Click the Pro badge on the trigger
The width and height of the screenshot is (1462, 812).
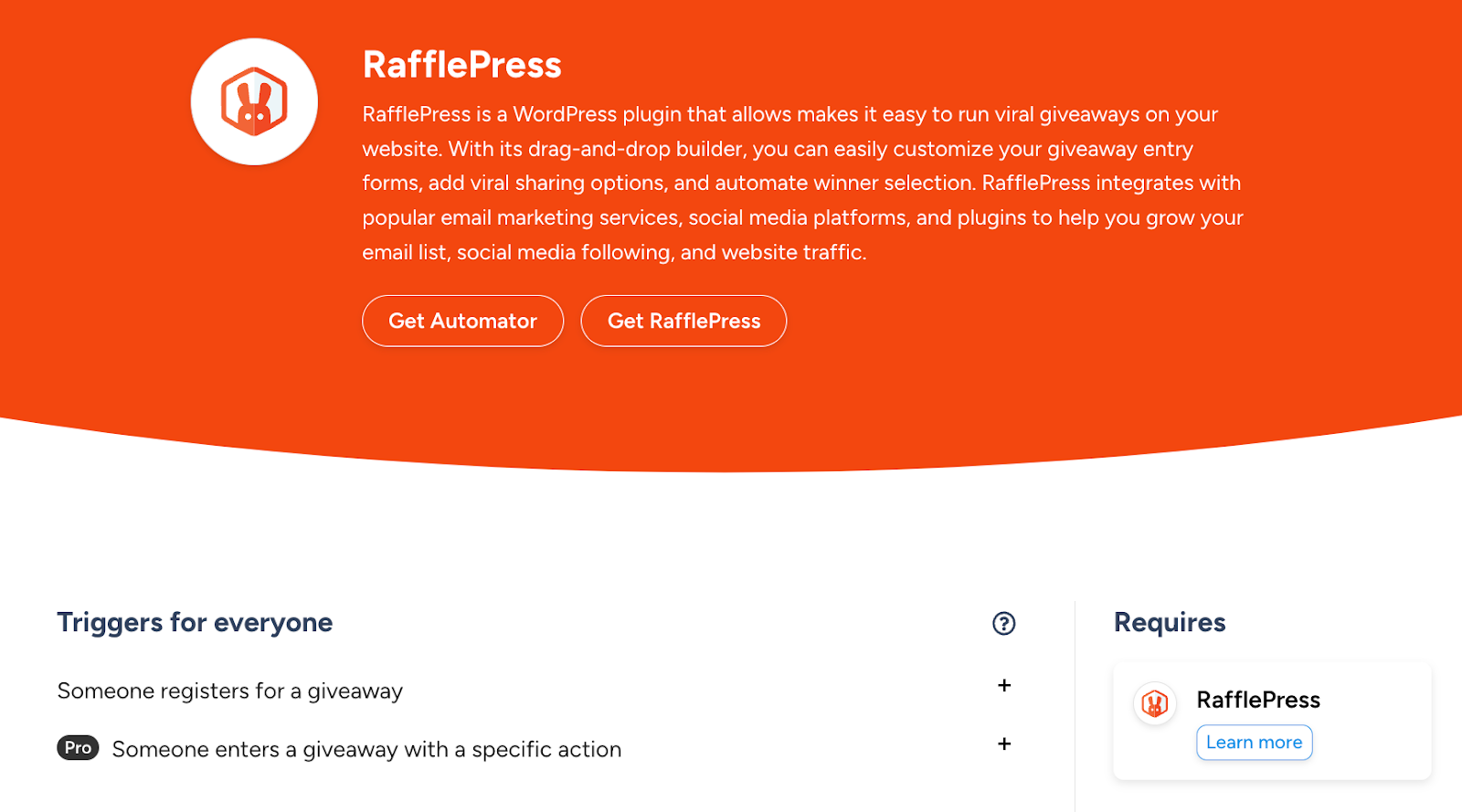click(x=78, y=748)
